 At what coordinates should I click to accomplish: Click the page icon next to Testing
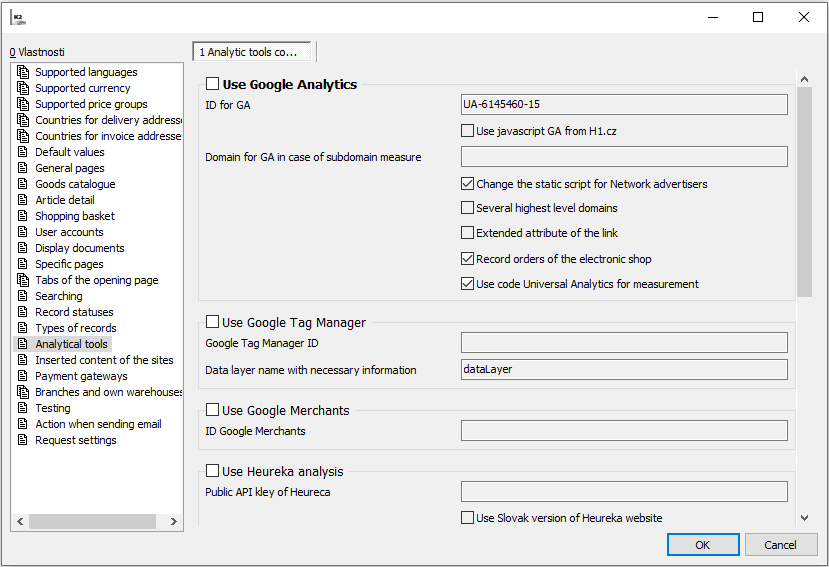tap(25, 408)
